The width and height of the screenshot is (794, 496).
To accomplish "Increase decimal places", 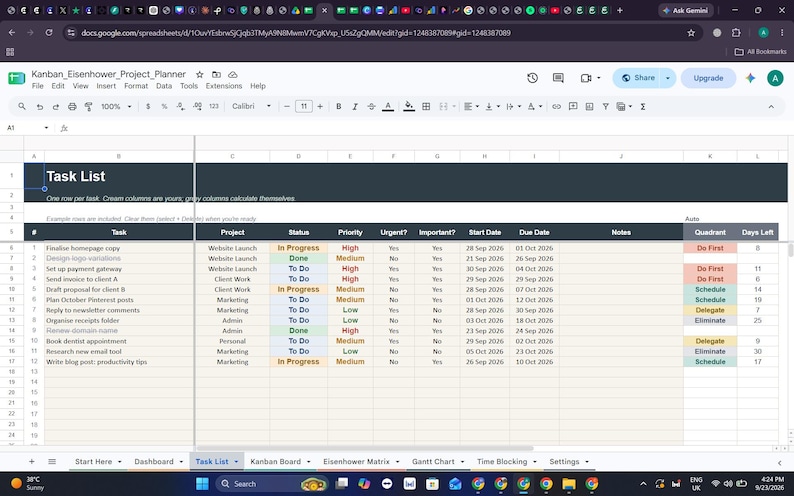I will 197,106.
